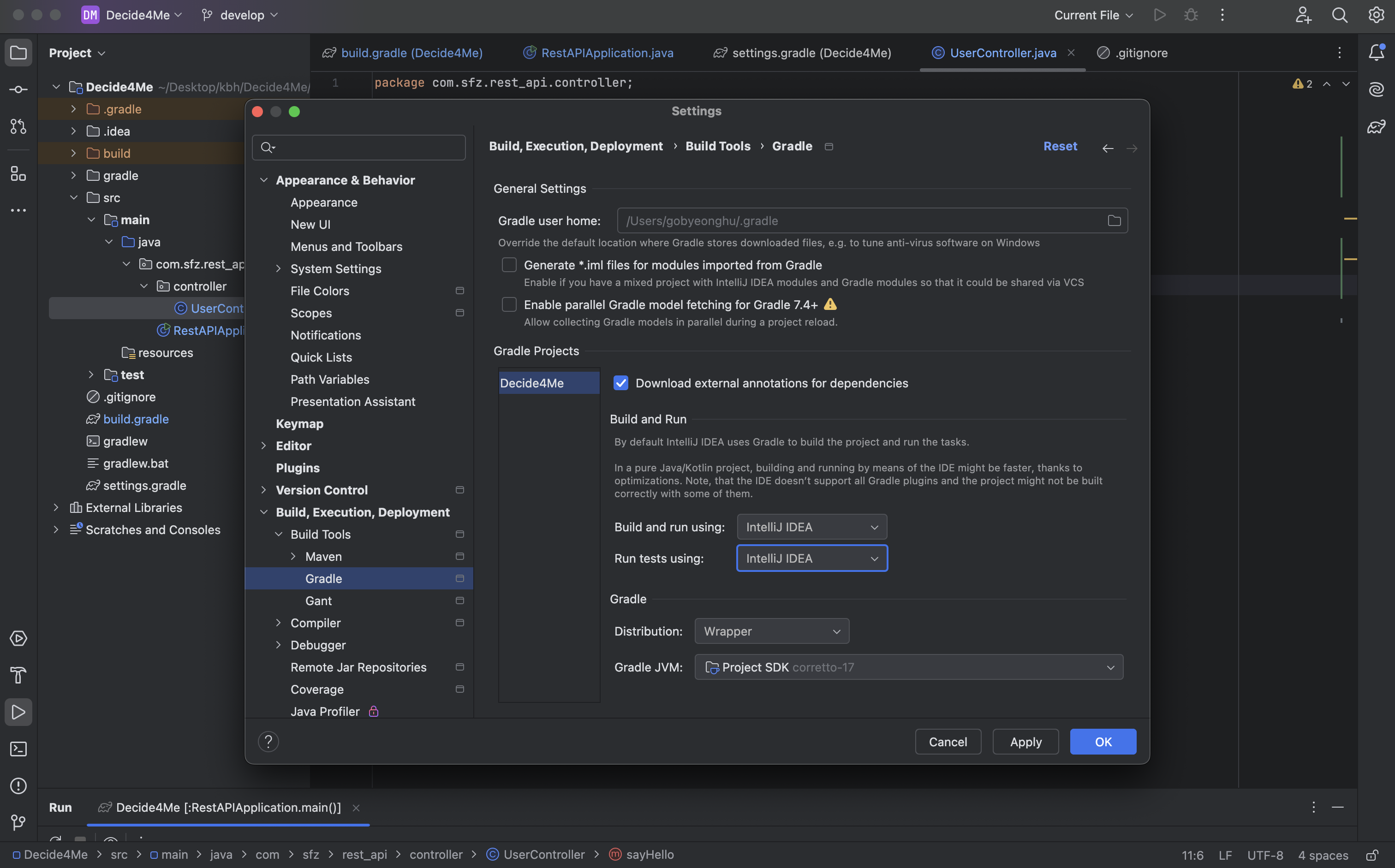The width and height of the screenshot is (1395, 868).
Task: Switch to RestAPIApplication.java editor tab
Action: coord(598,53)
